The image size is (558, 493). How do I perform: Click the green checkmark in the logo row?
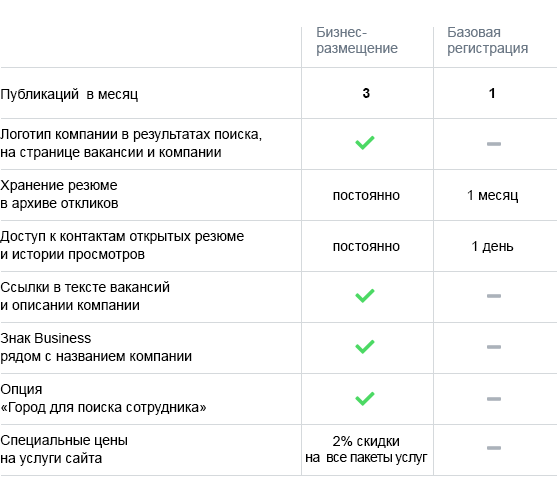coord(365,143)
